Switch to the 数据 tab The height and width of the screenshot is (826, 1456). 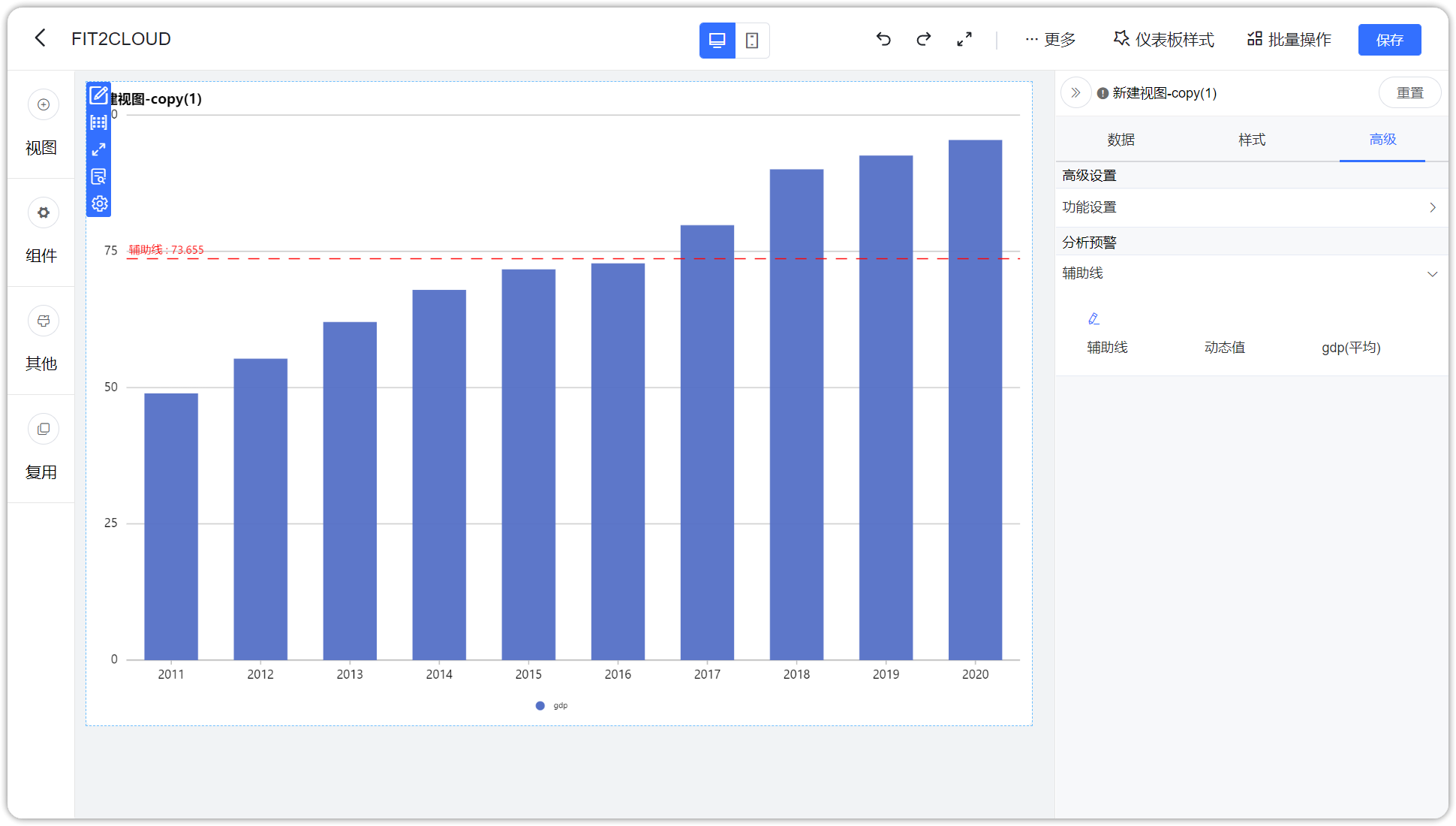(1121, 140)
